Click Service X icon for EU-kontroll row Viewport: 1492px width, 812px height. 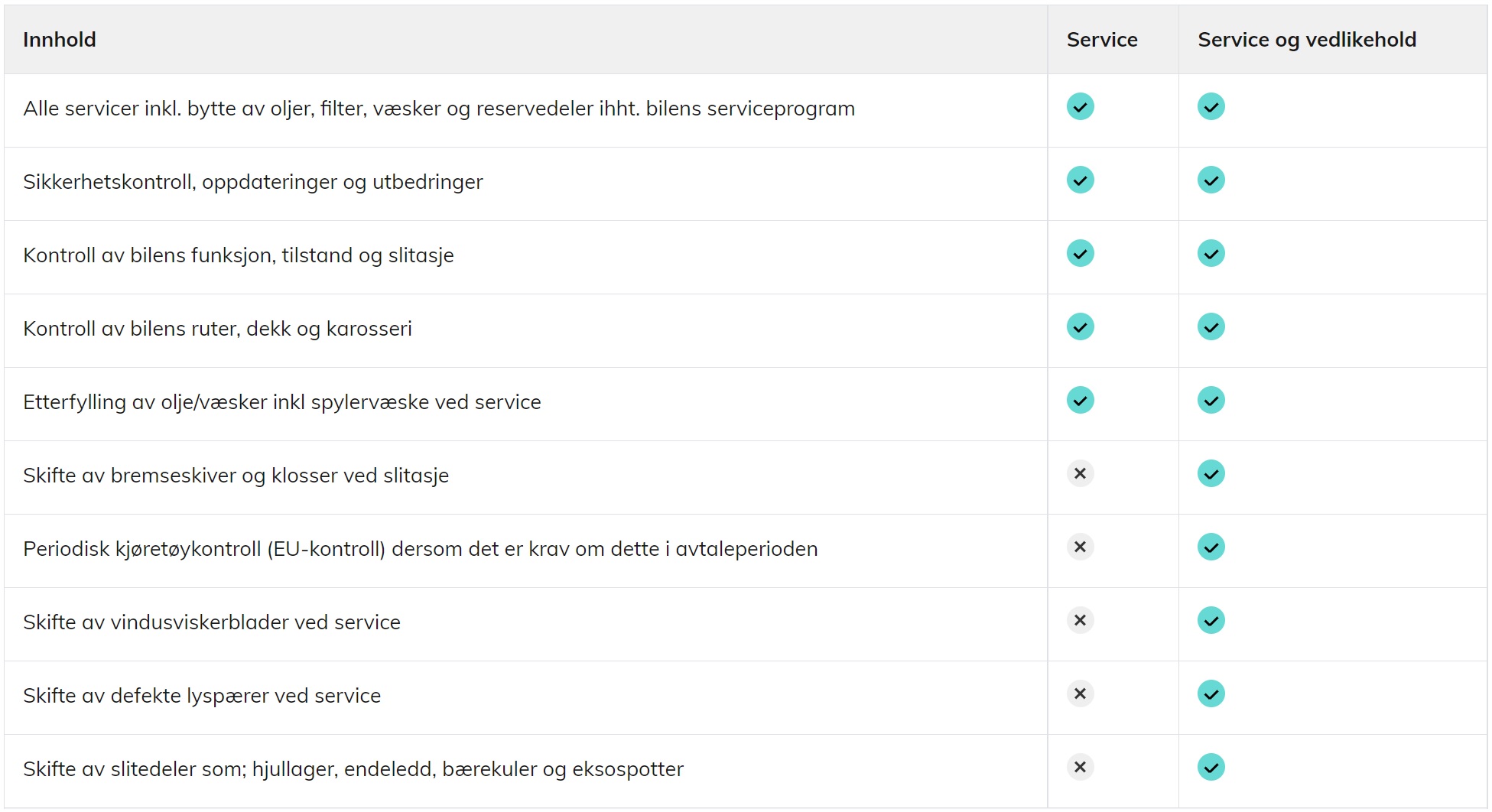pos(1080,547)
